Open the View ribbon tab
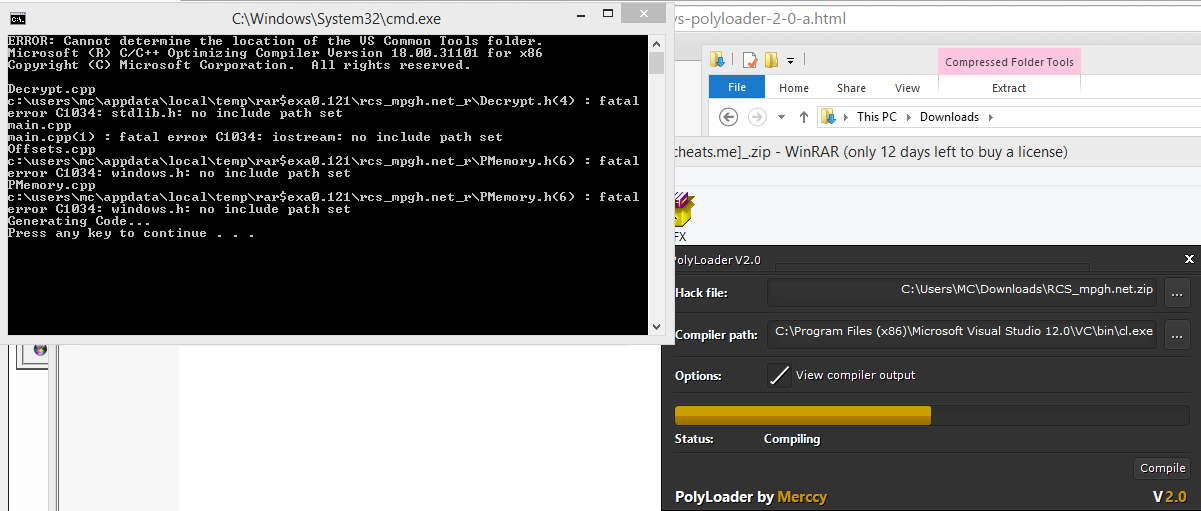The height and width of the screenshot is (511, 1201). click(x=908, y=88)
